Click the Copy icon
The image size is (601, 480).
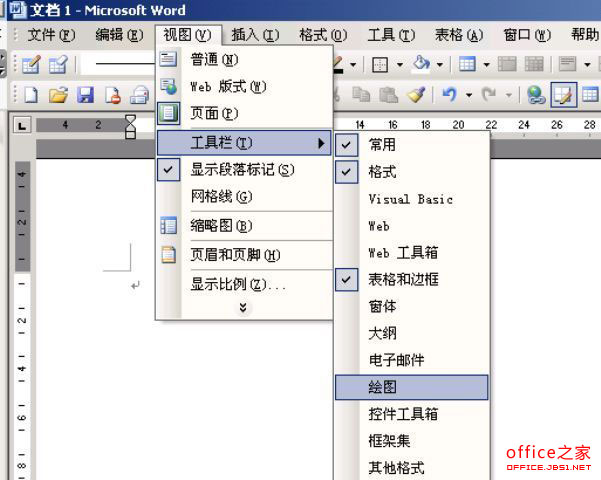(x=361, y=94)
